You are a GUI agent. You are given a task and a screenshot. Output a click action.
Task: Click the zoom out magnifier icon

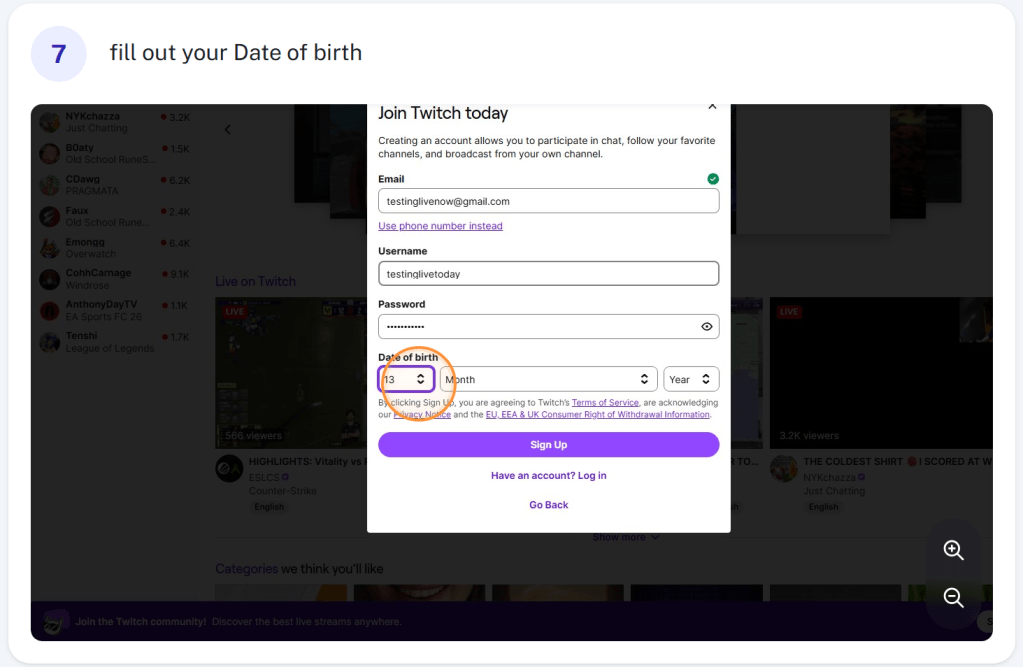(x=953, y=597)
